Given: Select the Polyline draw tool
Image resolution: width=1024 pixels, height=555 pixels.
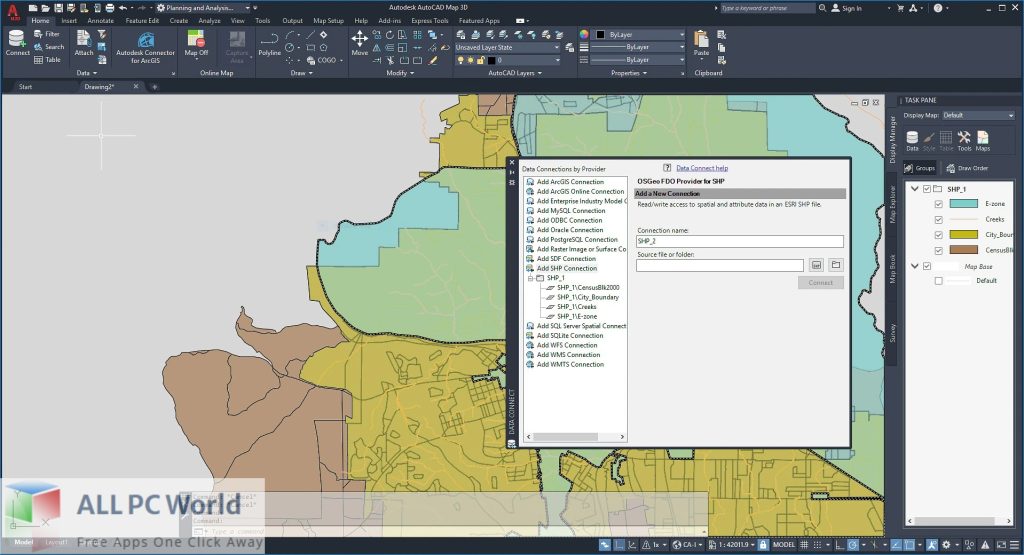Looking at the screenshot, I should click(269, 43).
